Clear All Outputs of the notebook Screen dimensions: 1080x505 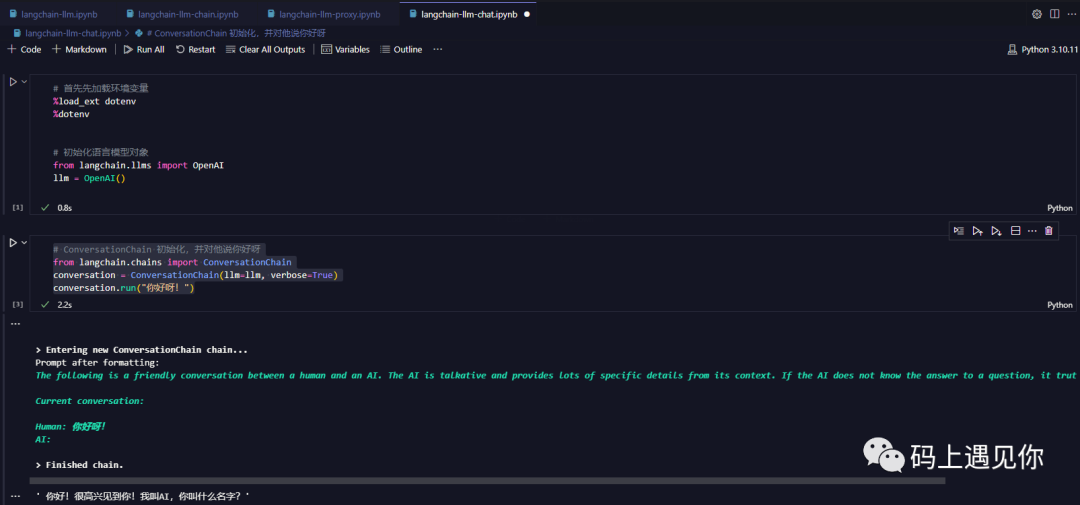(265, 50)
